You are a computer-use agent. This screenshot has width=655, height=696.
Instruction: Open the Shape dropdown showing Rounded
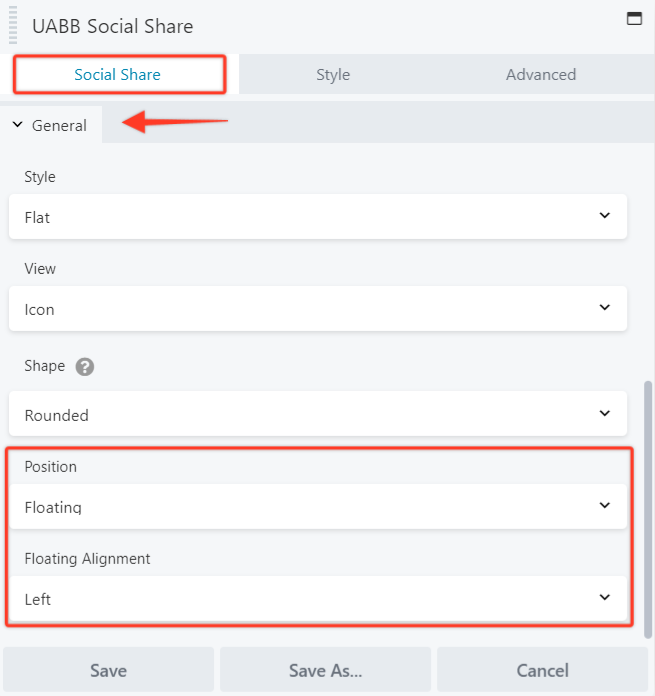(318, 414)
